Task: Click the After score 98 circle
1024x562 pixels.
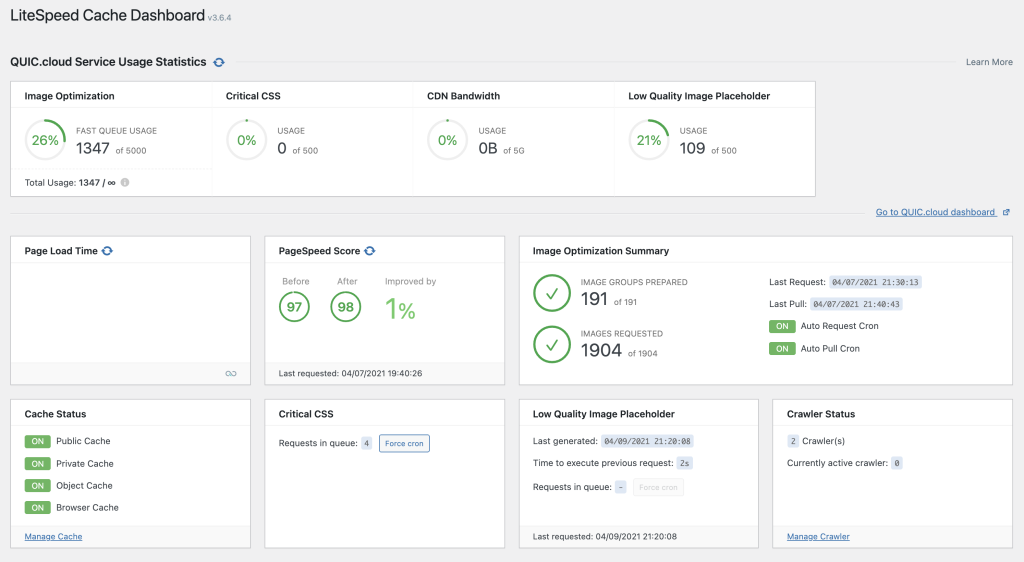Action: pyautogui.click(x=345, y=307)
